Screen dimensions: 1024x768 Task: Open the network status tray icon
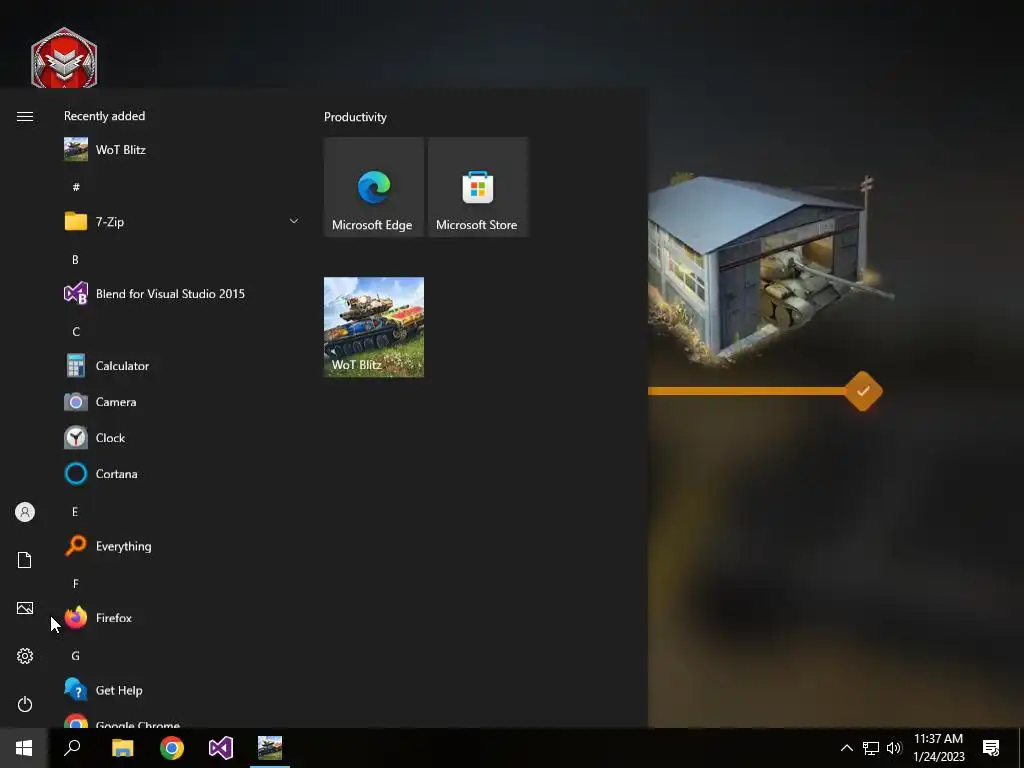(871, 748)
